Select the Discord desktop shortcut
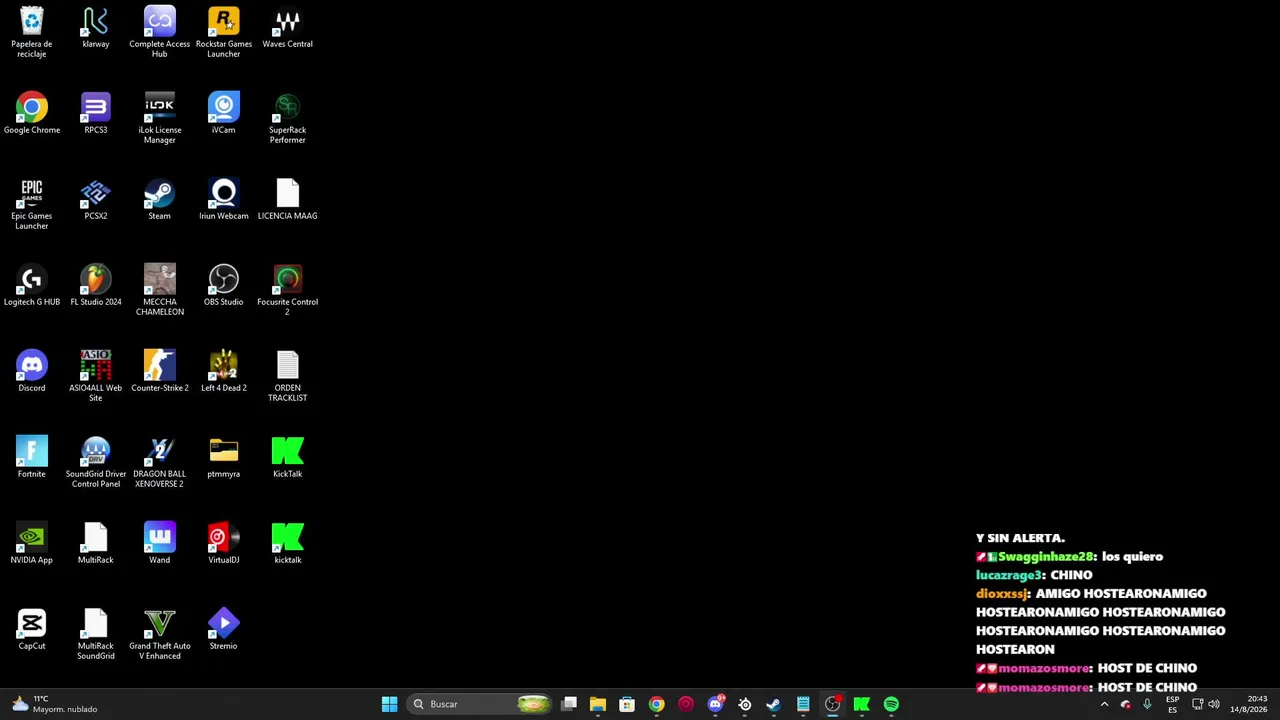 [32, 372]
